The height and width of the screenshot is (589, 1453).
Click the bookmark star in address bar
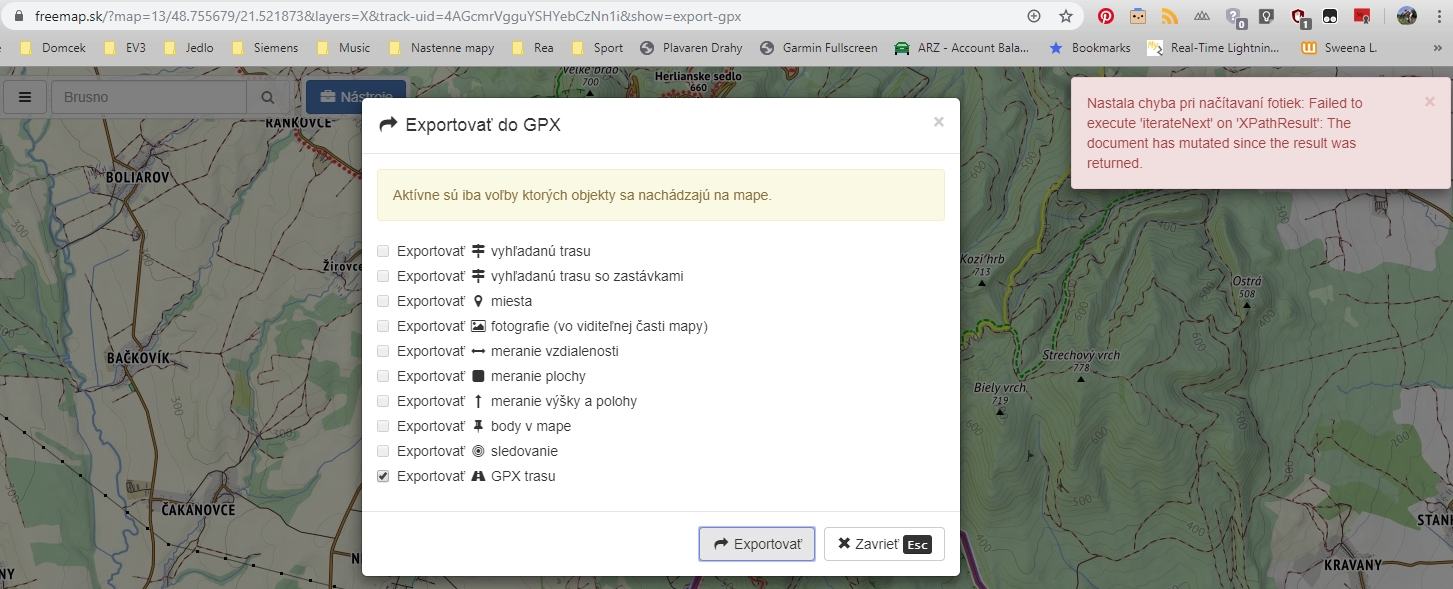tap(1064, 16)
